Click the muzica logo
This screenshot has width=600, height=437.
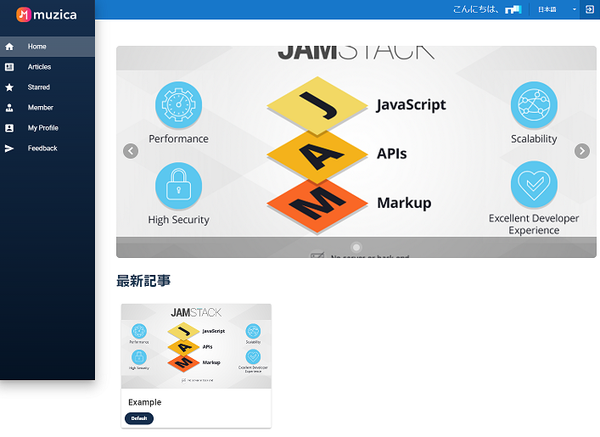[46, 15]
